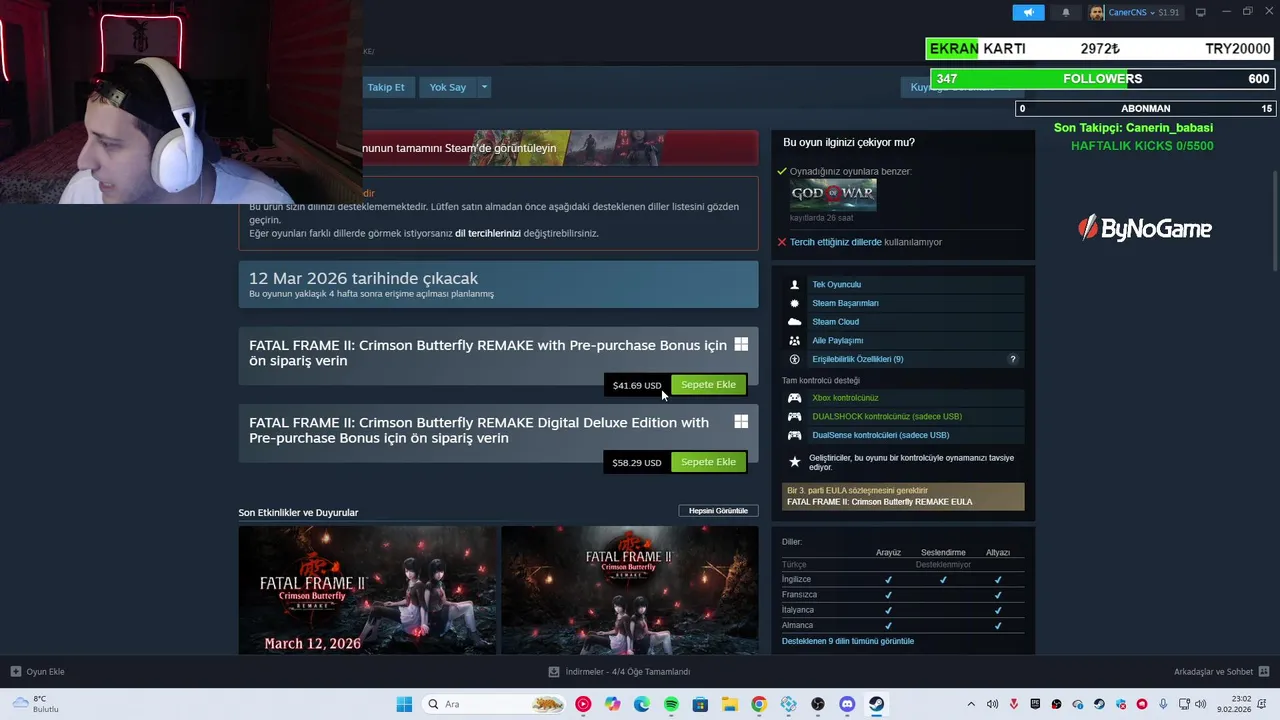This screenshot has height=720, width=1280.
Task: Click the $58.29 USD price
Action: pos(637,462)
